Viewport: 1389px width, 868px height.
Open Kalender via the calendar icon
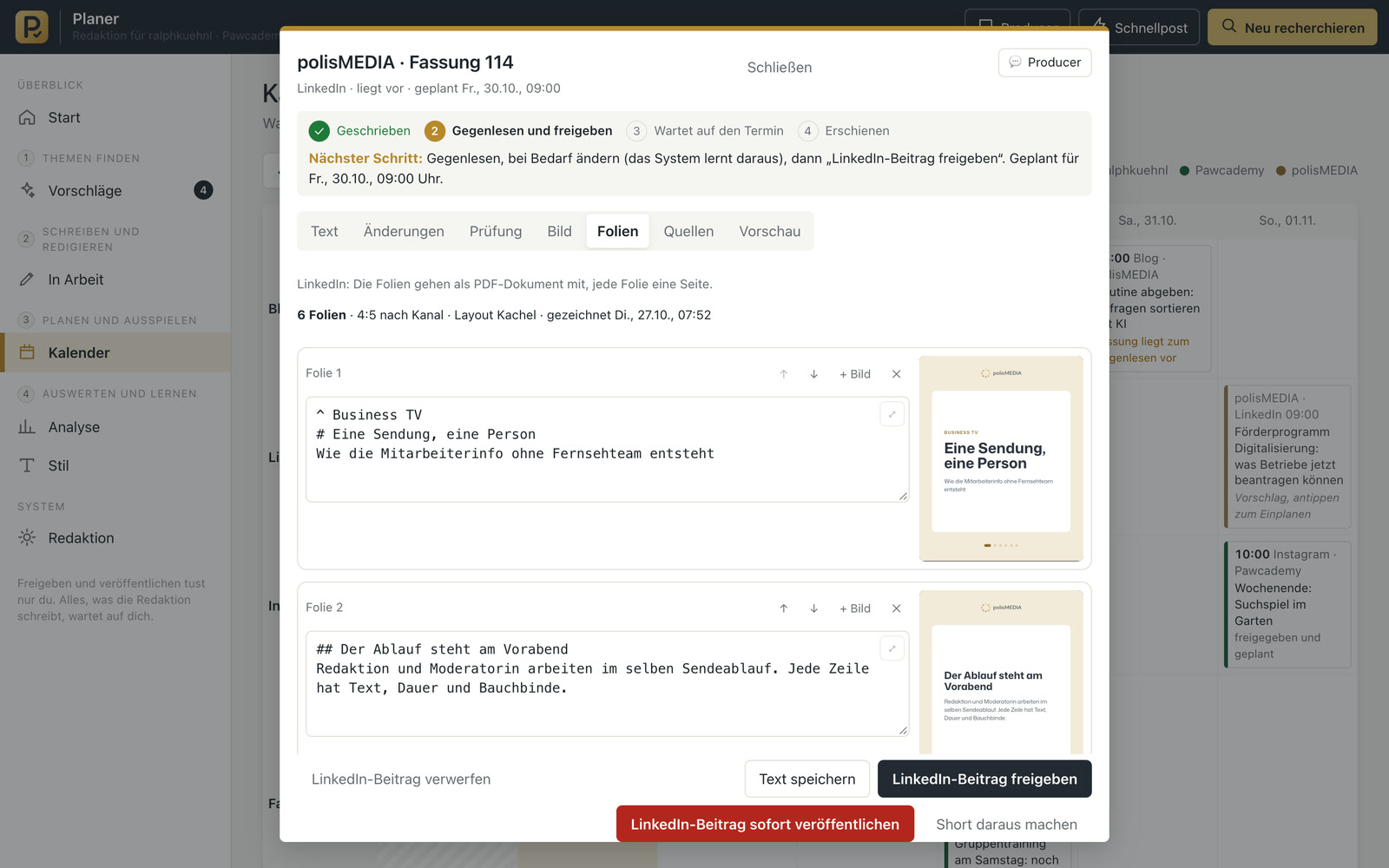[x=27, y=352]
